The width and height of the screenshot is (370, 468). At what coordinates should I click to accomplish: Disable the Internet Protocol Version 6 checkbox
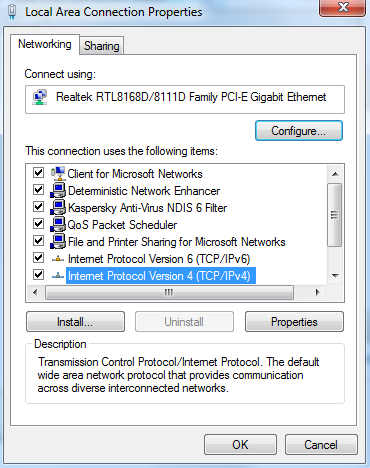(x=38, y=258)
